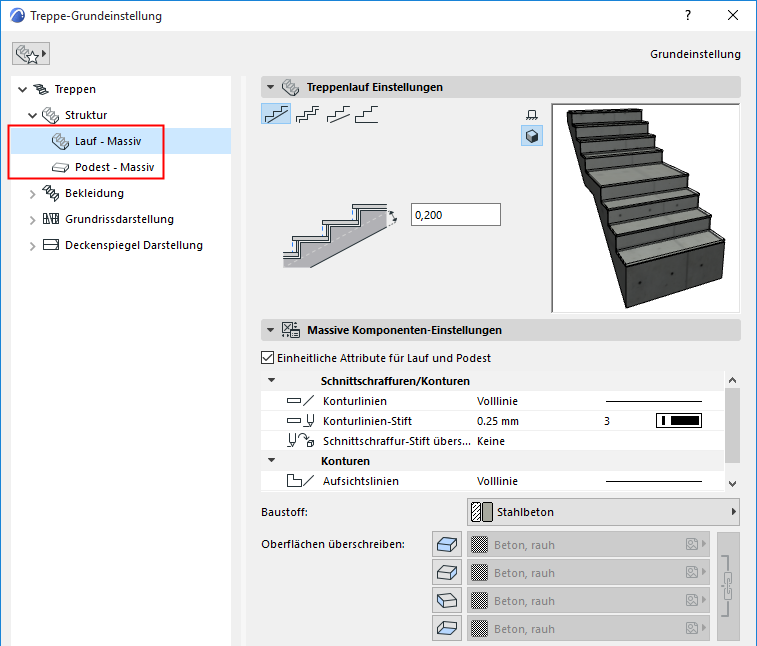Collapse the Treppenlauf Einstellungen panel

point(270,87)
